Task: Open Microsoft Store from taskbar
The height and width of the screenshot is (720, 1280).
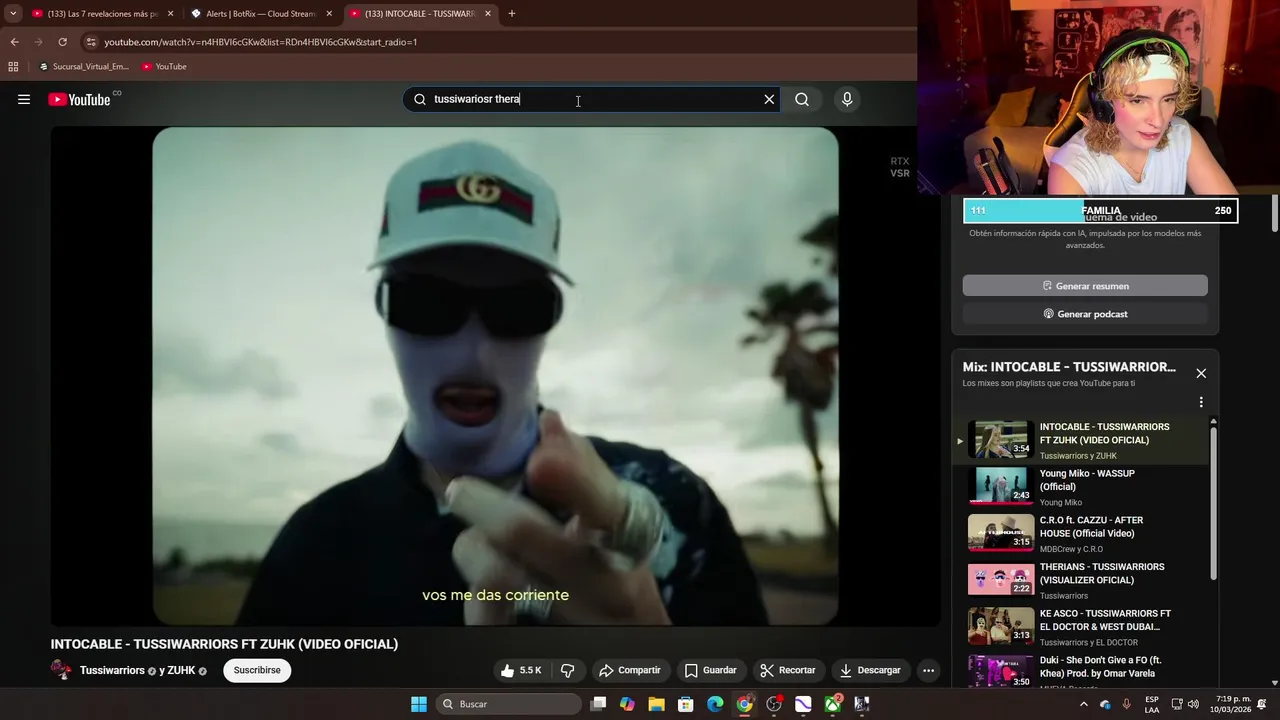Action: click(x=686, y=704)
